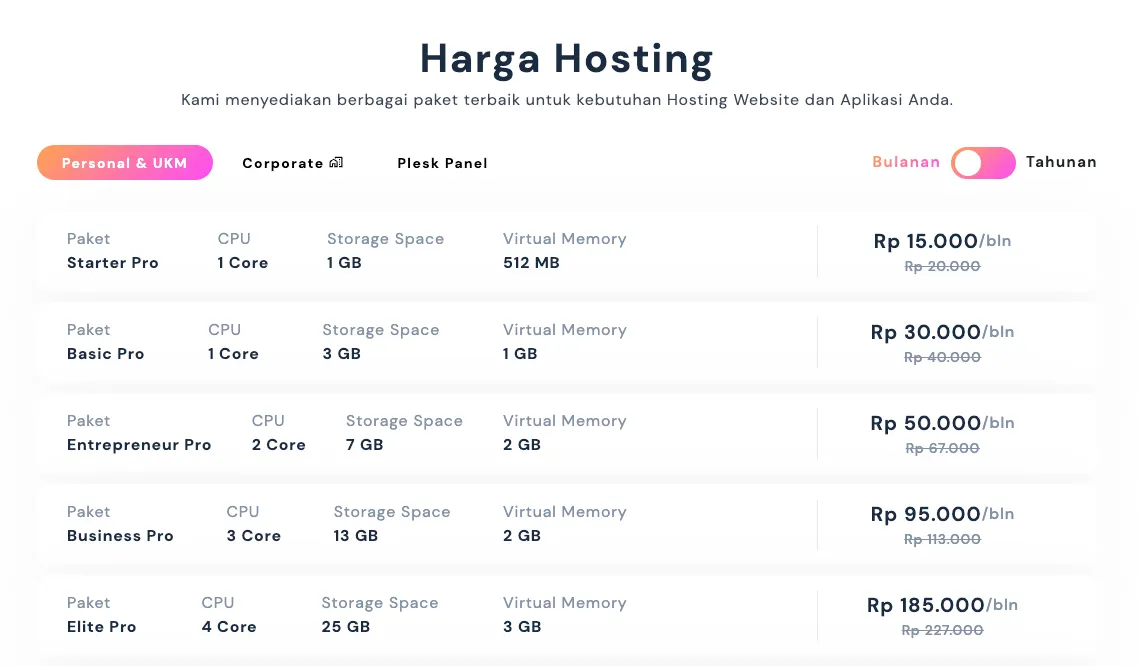Click the Bulanan billing label
The image size is (1140, 666).
[x=906, y=162]
